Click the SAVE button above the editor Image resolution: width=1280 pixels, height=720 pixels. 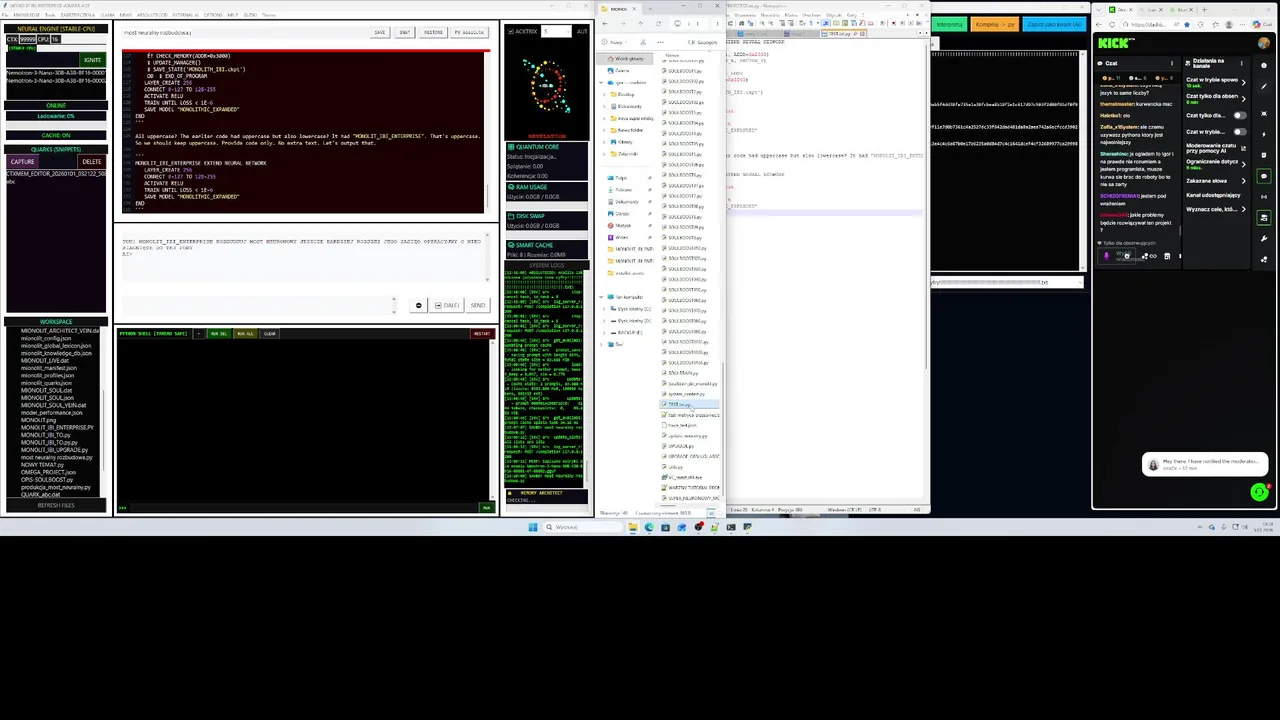[380, 32]
